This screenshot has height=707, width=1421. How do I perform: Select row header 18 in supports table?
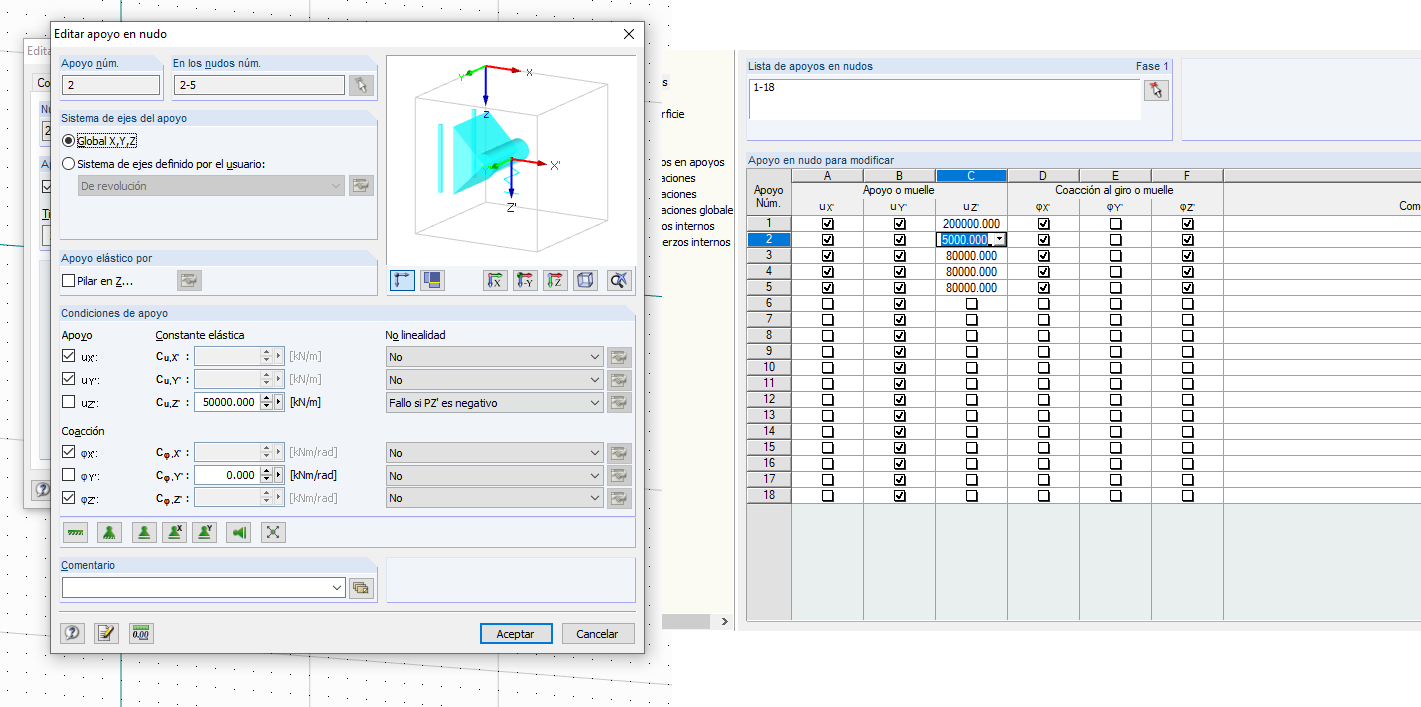(x=769, y=496)
